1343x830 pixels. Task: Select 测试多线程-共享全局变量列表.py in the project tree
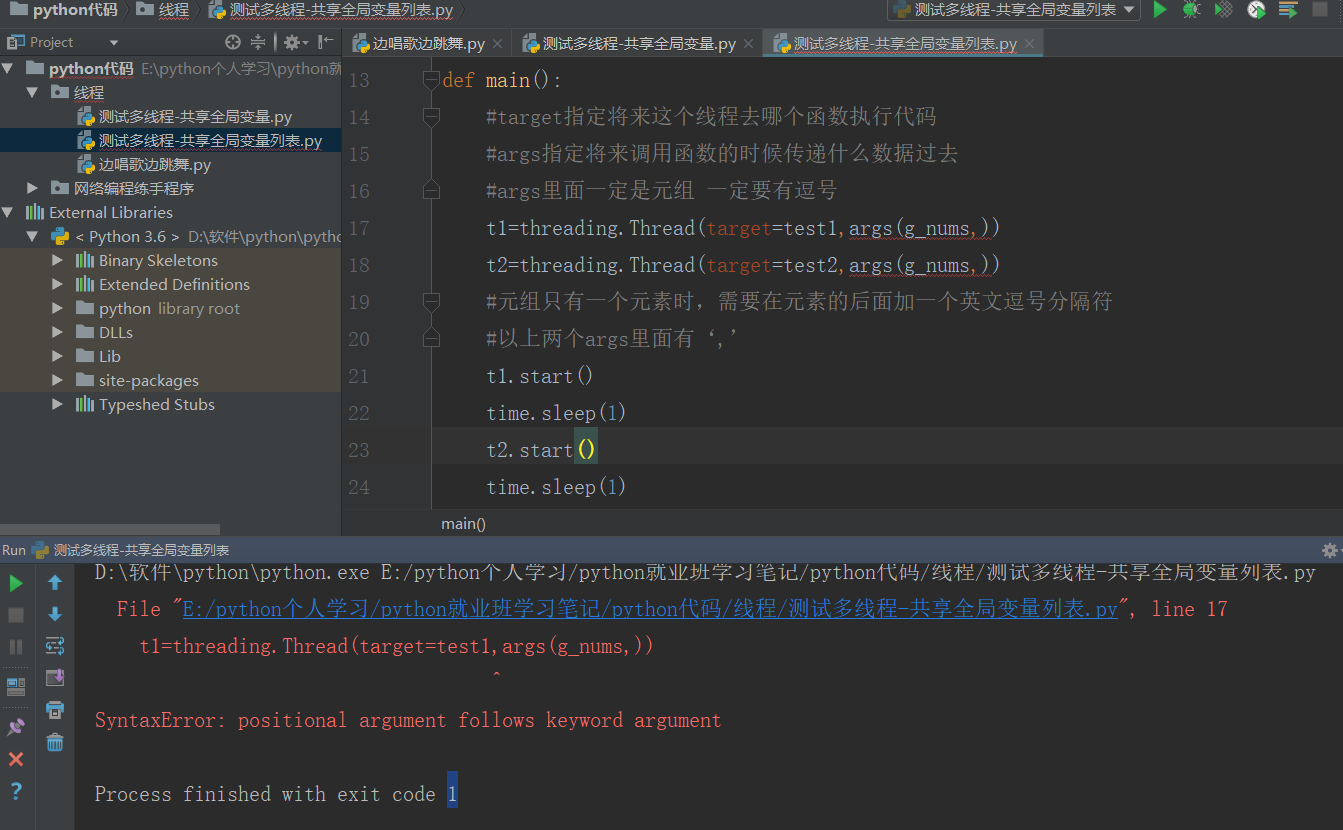[x=210, y=141]
